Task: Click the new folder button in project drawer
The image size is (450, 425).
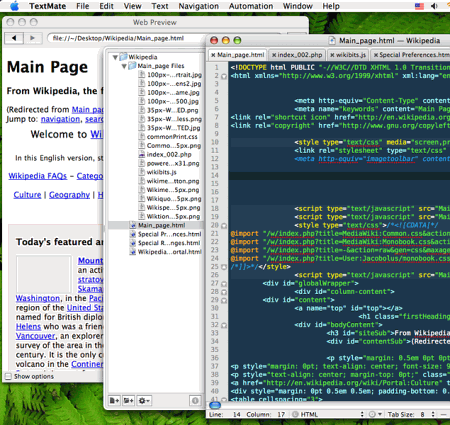Action: tap(129, 400)
